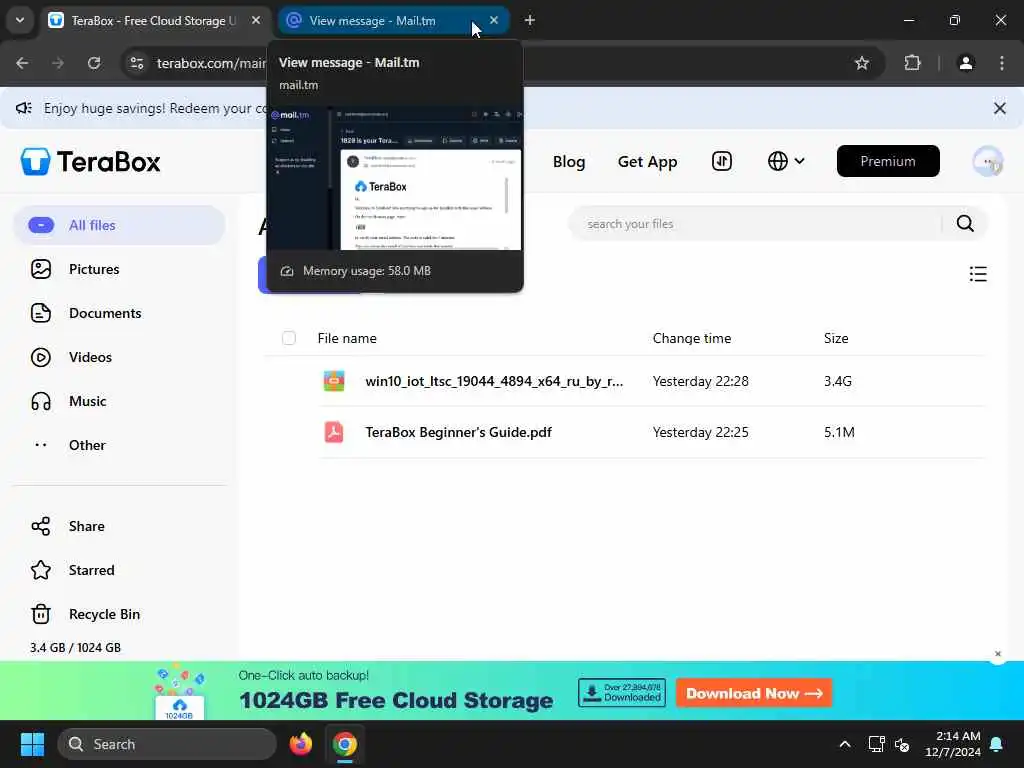This screenshot has width=1024, height=768.
Task: Open the Pictures category in sidebar
Action: click(93, 269)
